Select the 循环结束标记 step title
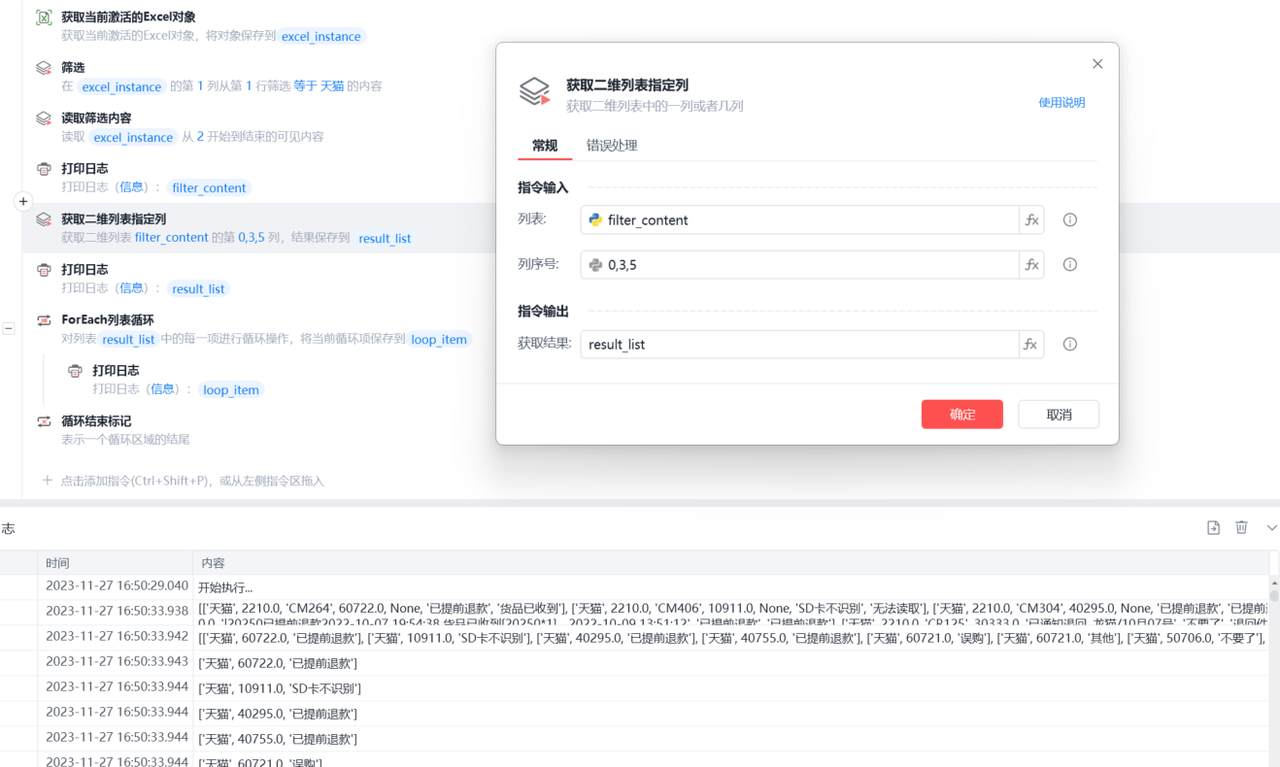Viewport: 1280px width, 767px height. tap(96, 421)
